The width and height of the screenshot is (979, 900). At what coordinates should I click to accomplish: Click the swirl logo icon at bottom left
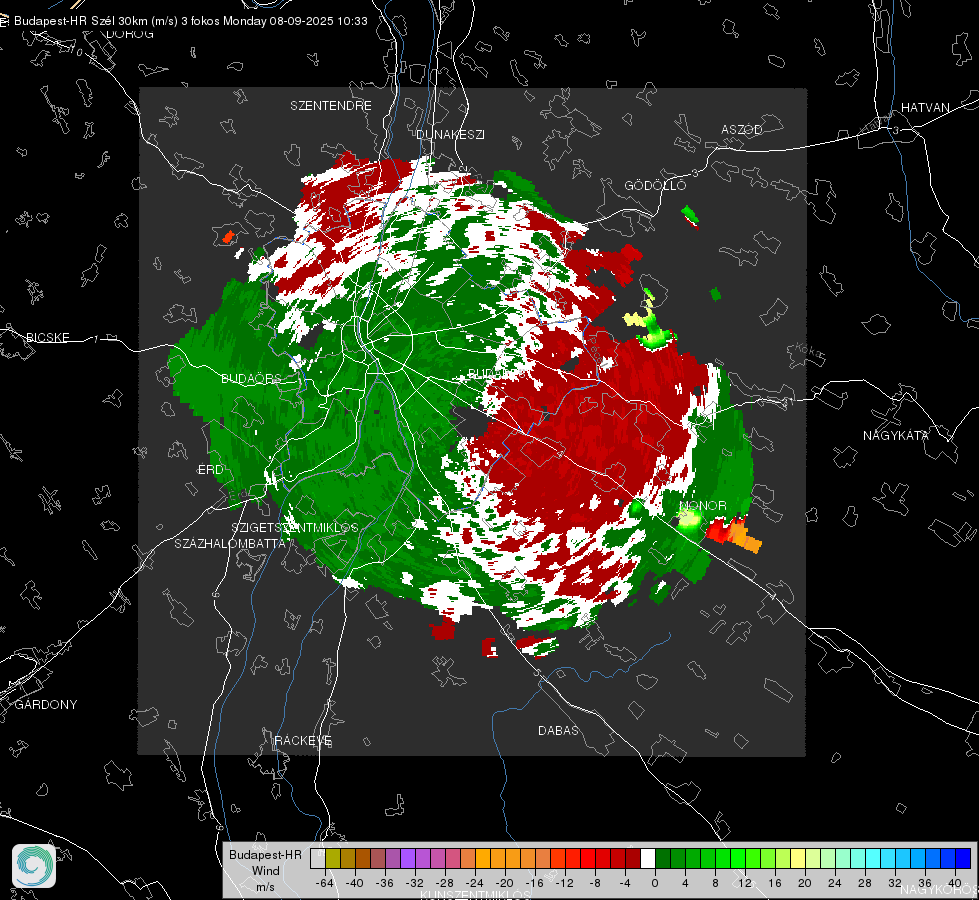[34, 866]
